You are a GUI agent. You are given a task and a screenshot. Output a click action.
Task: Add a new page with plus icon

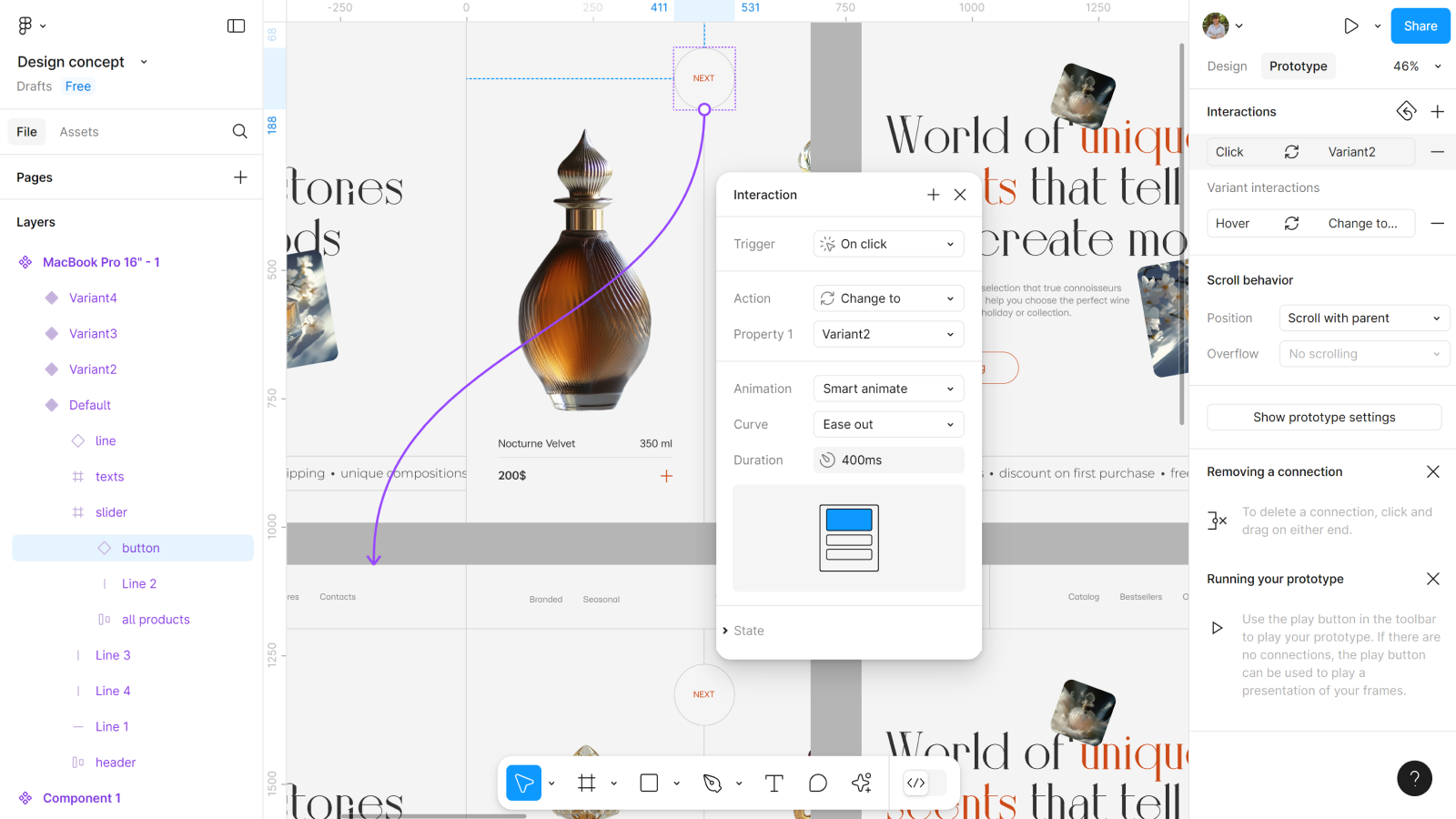tap(240, 177)
